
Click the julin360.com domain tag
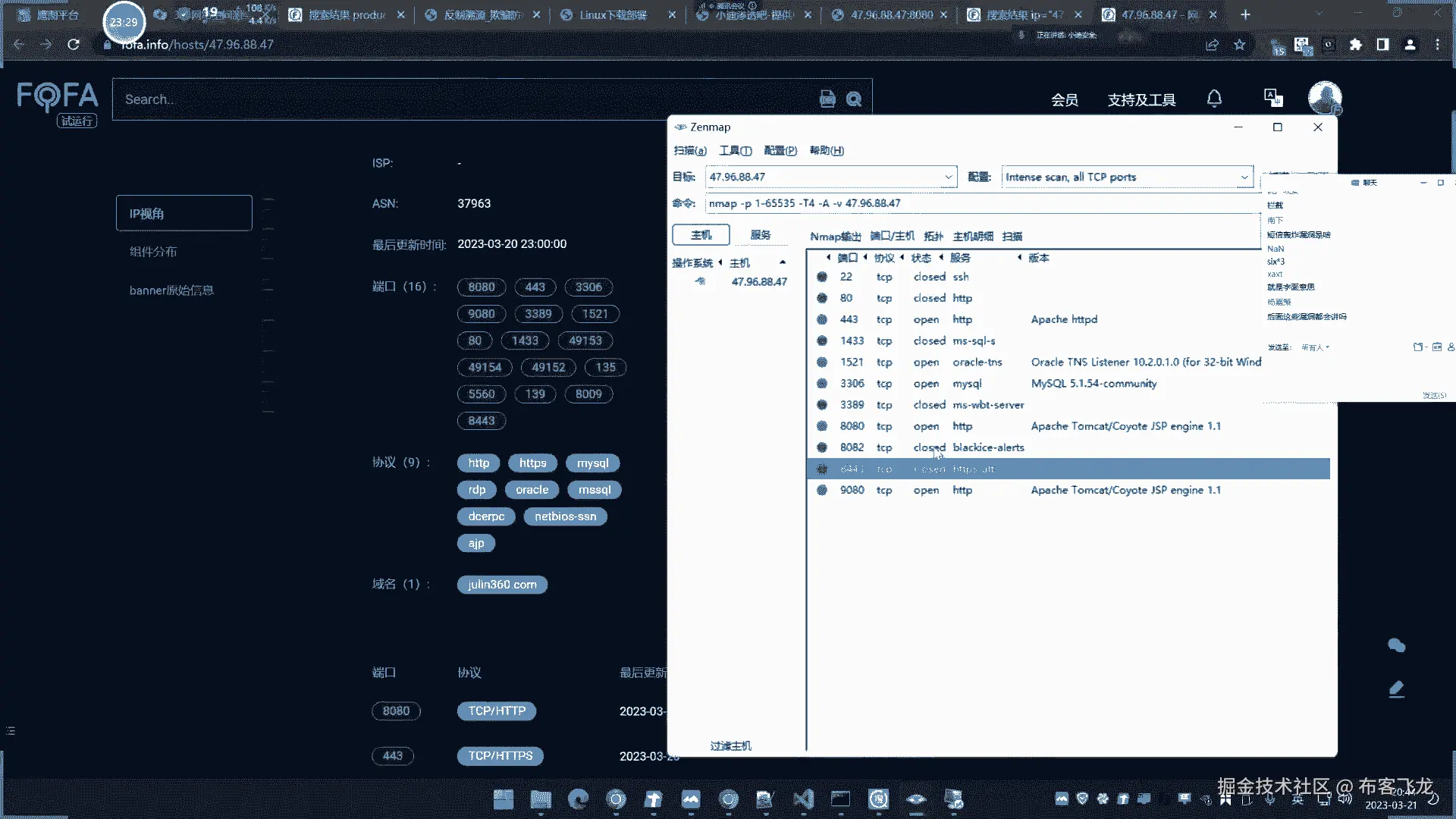[x=502, y=585]
